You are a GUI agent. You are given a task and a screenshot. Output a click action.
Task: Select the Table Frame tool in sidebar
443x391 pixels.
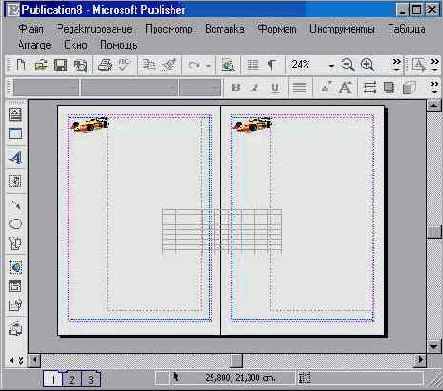pos(15,134)
